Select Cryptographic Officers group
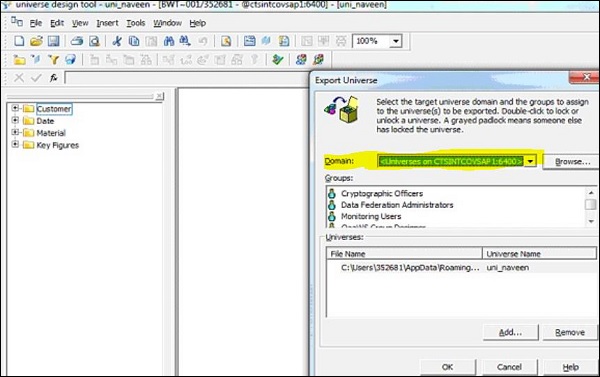Screen dimensions: 600x377 click(x=382, y=194)
